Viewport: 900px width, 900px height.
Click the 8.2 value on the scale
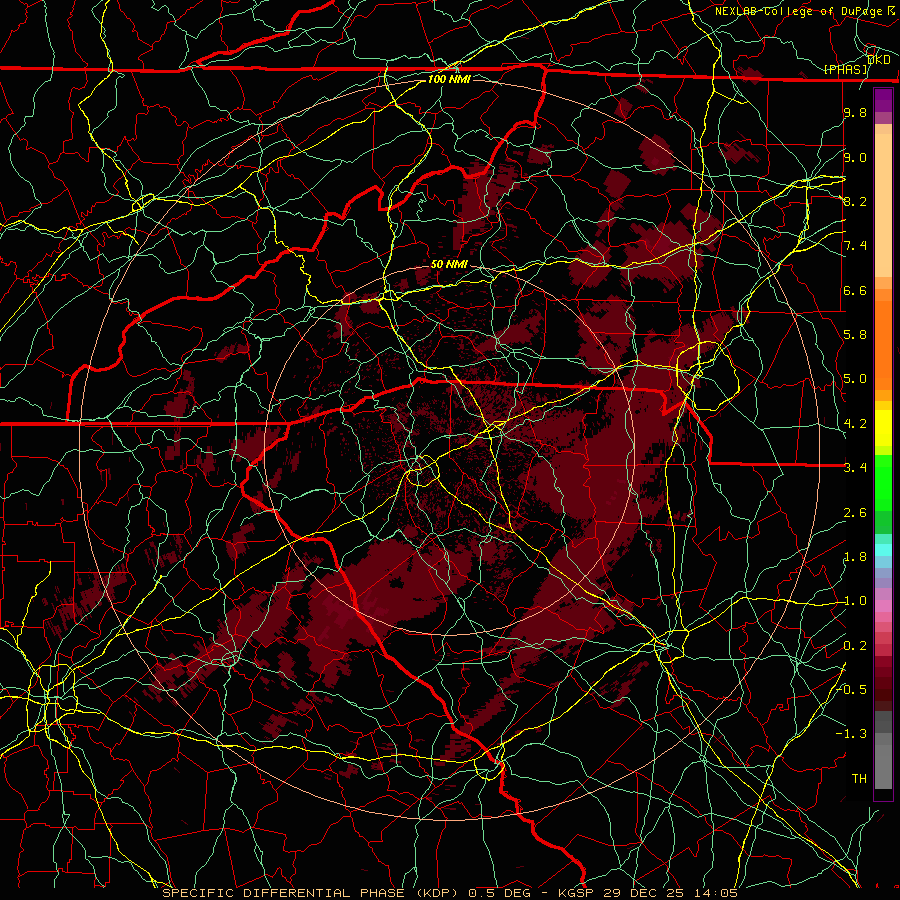point(855,202)
